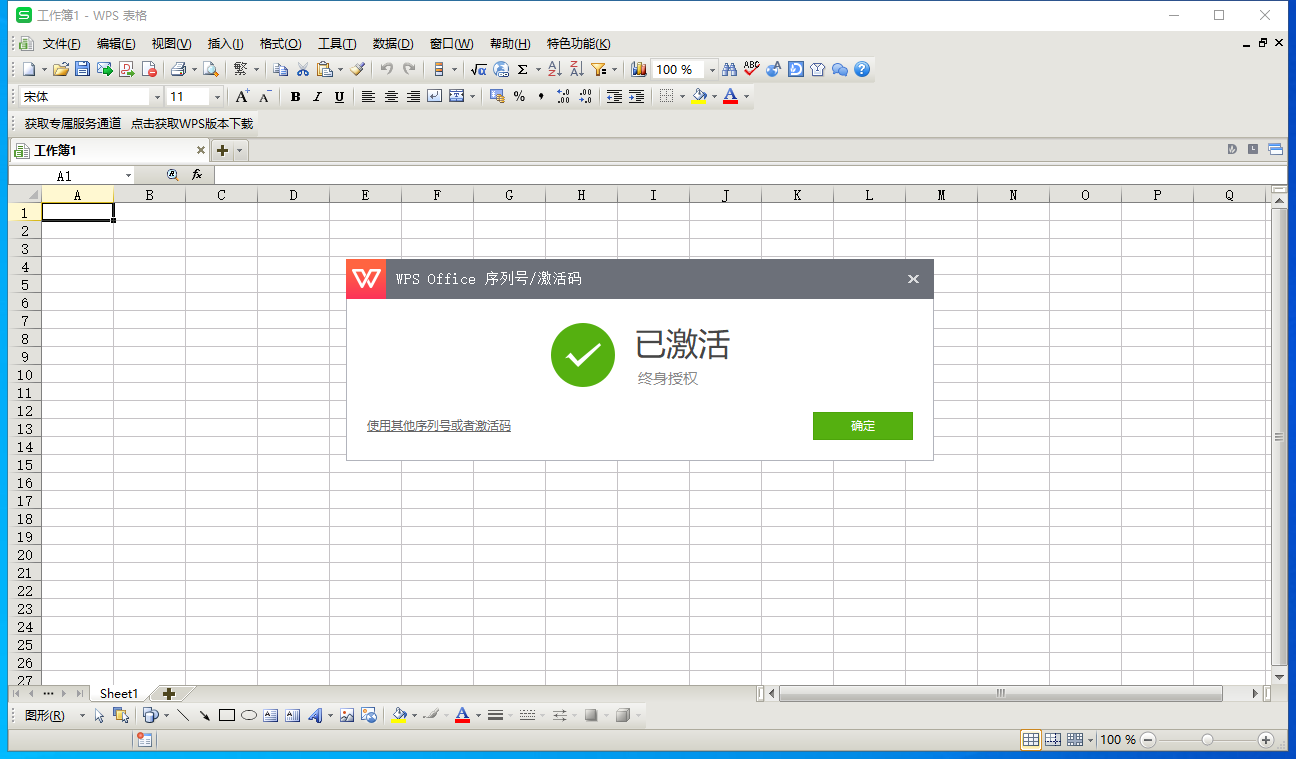The height and width of the screenshot is (759, 1296).
Task: Run the ABC spell check
Action: coord(751,69)
